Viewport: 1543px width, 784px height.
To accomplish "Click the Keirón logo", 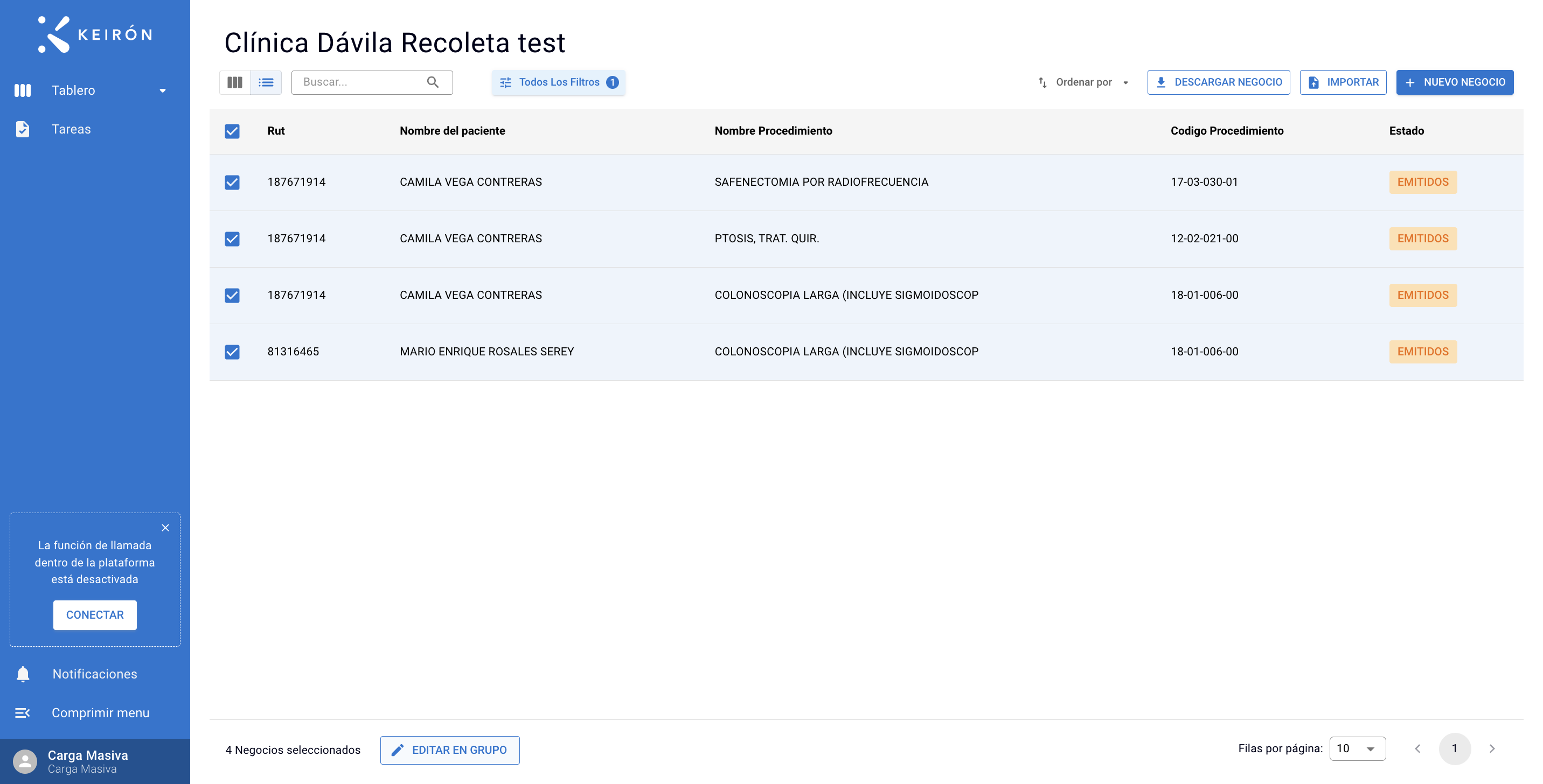I will 95,34.
